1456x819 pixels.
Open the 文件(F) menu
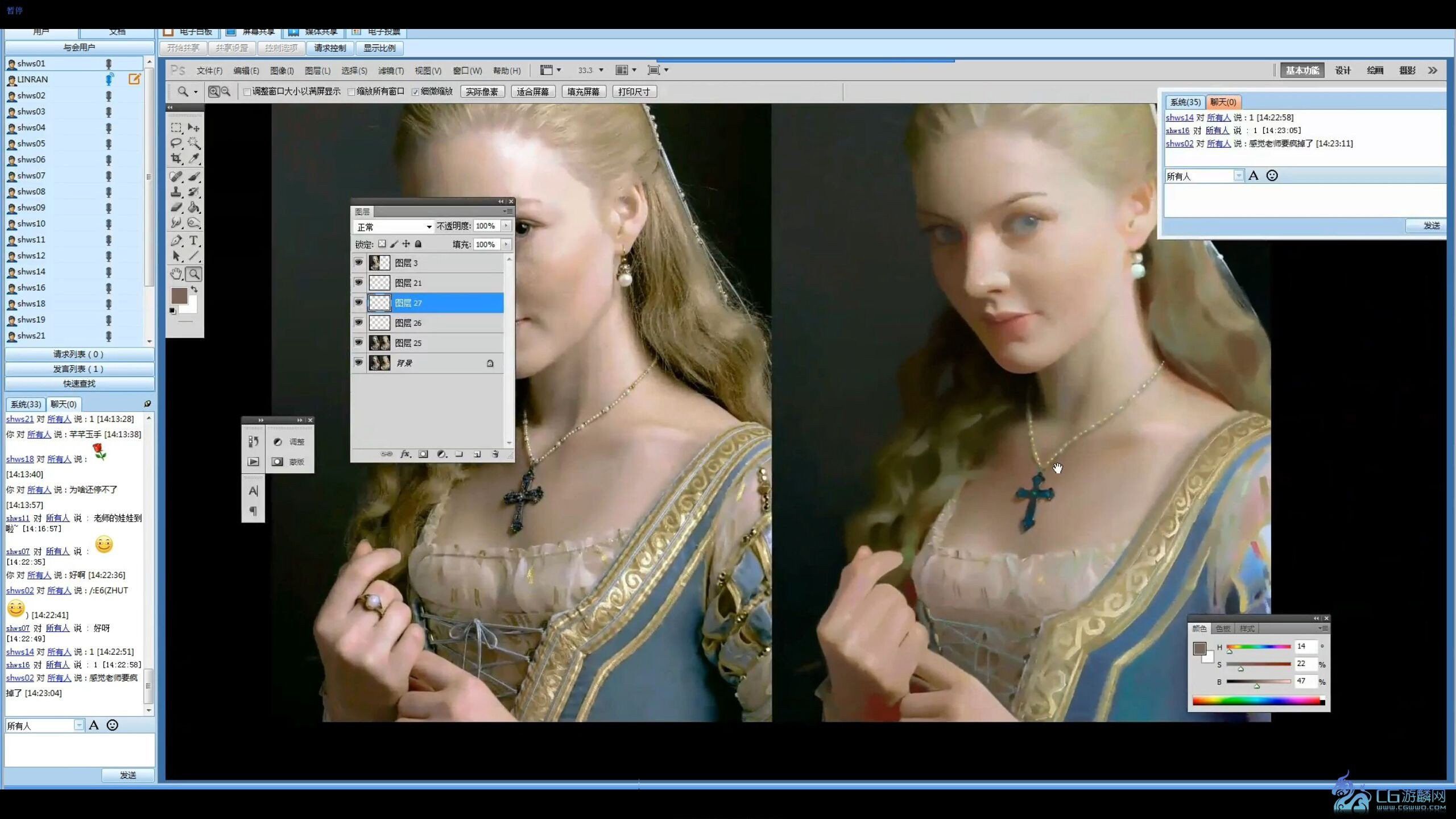click(209, 71)
